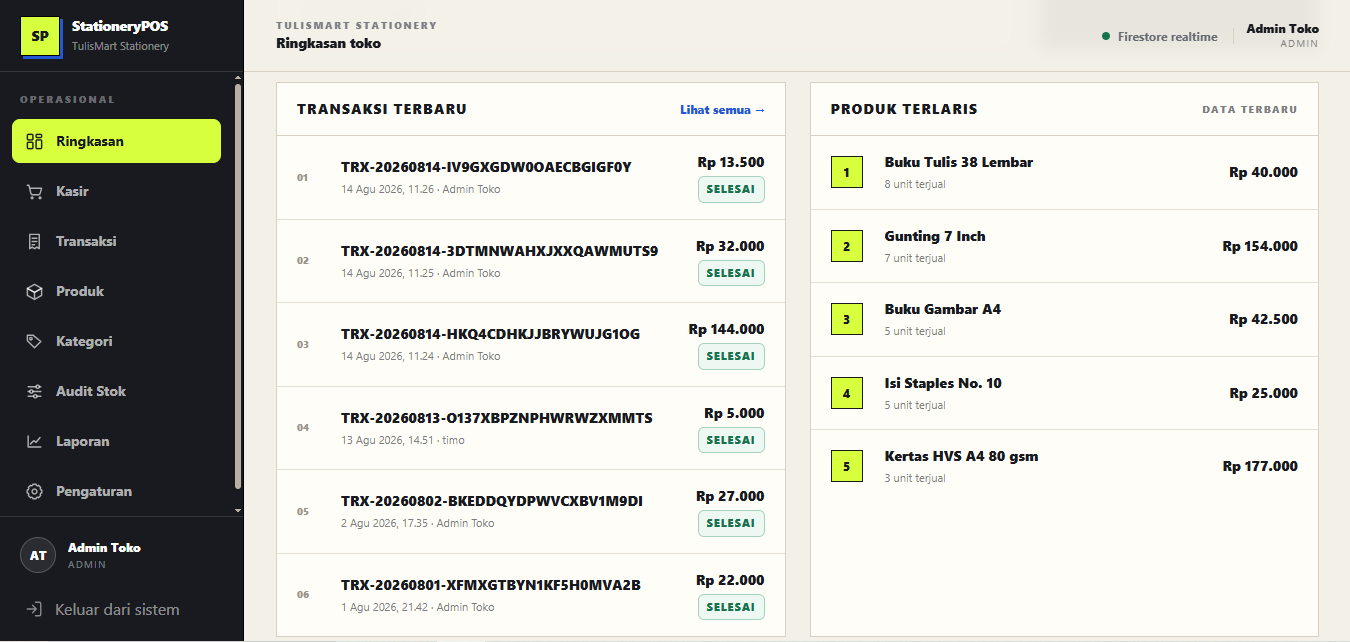
Task: Select transaction TRX-20260814-3DTMNWAHXJXXQAWMUTS9
Action: click(x=531, y=261)
